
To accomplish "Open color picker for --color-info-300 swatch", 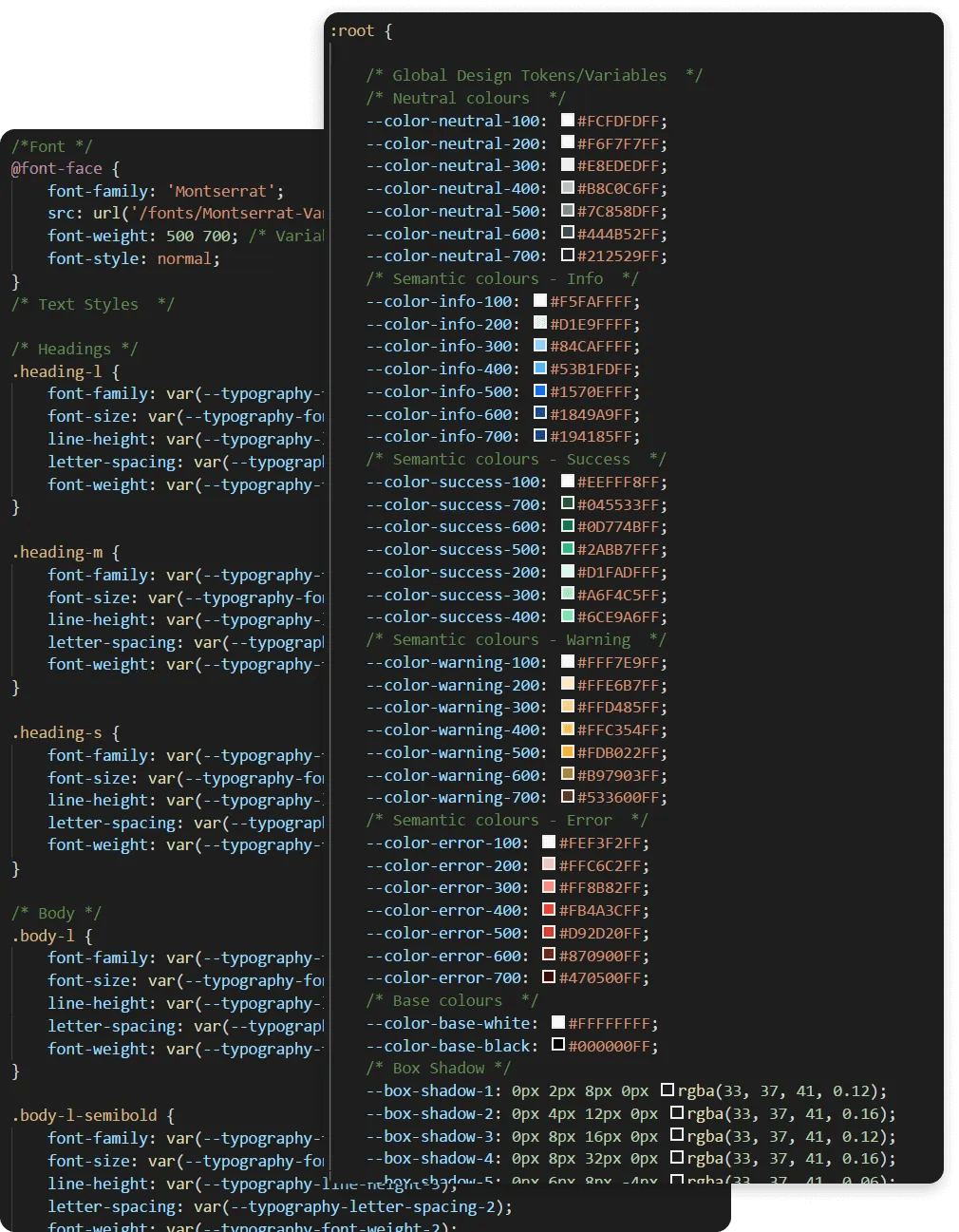I will 540,345.
